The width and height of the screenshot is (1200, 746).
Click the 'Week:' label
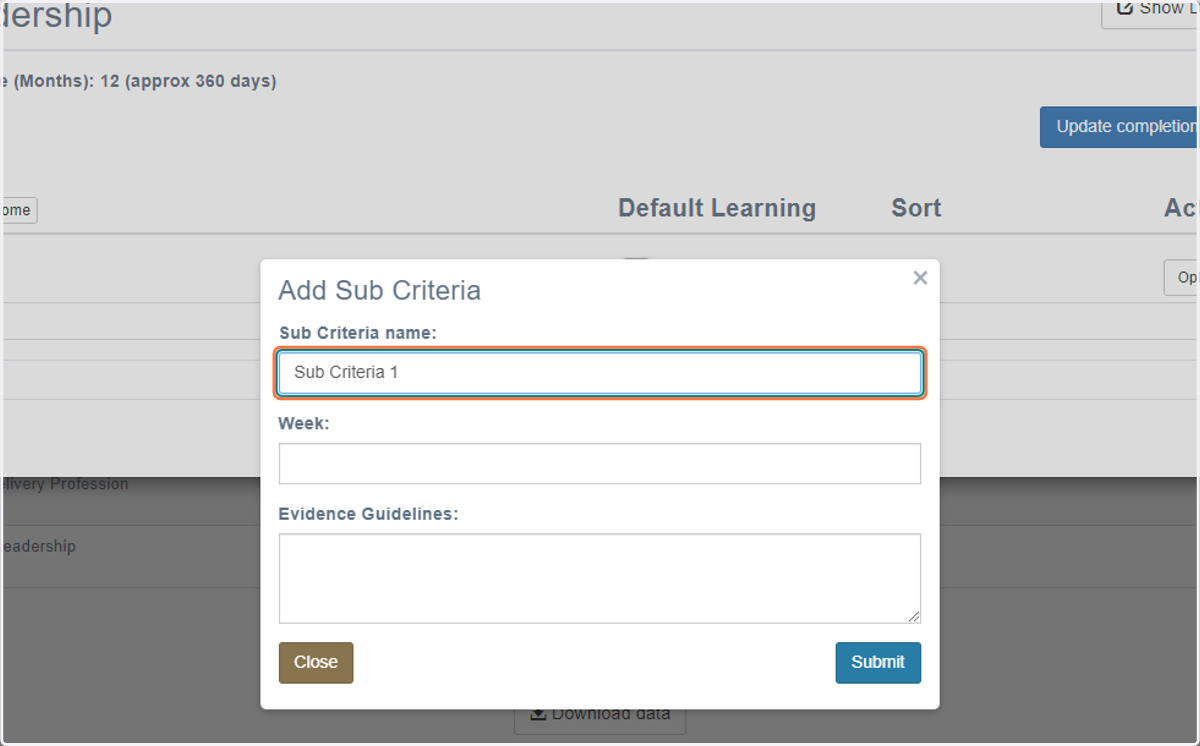tap(304, 424)
